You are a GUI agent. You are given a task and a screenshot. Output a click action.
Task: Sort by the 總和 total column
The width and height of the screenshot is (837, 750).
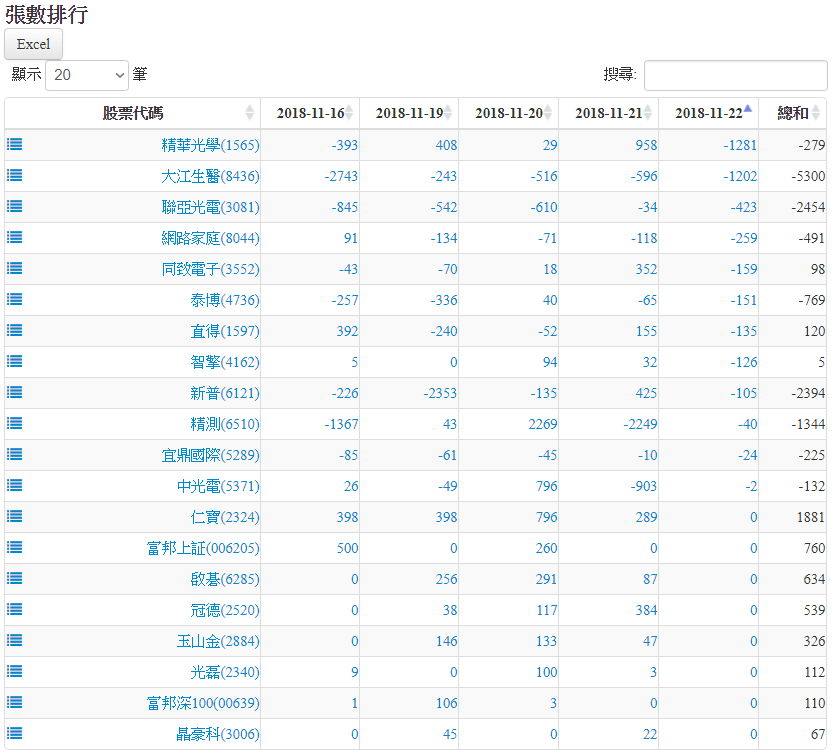coord(793,113)
